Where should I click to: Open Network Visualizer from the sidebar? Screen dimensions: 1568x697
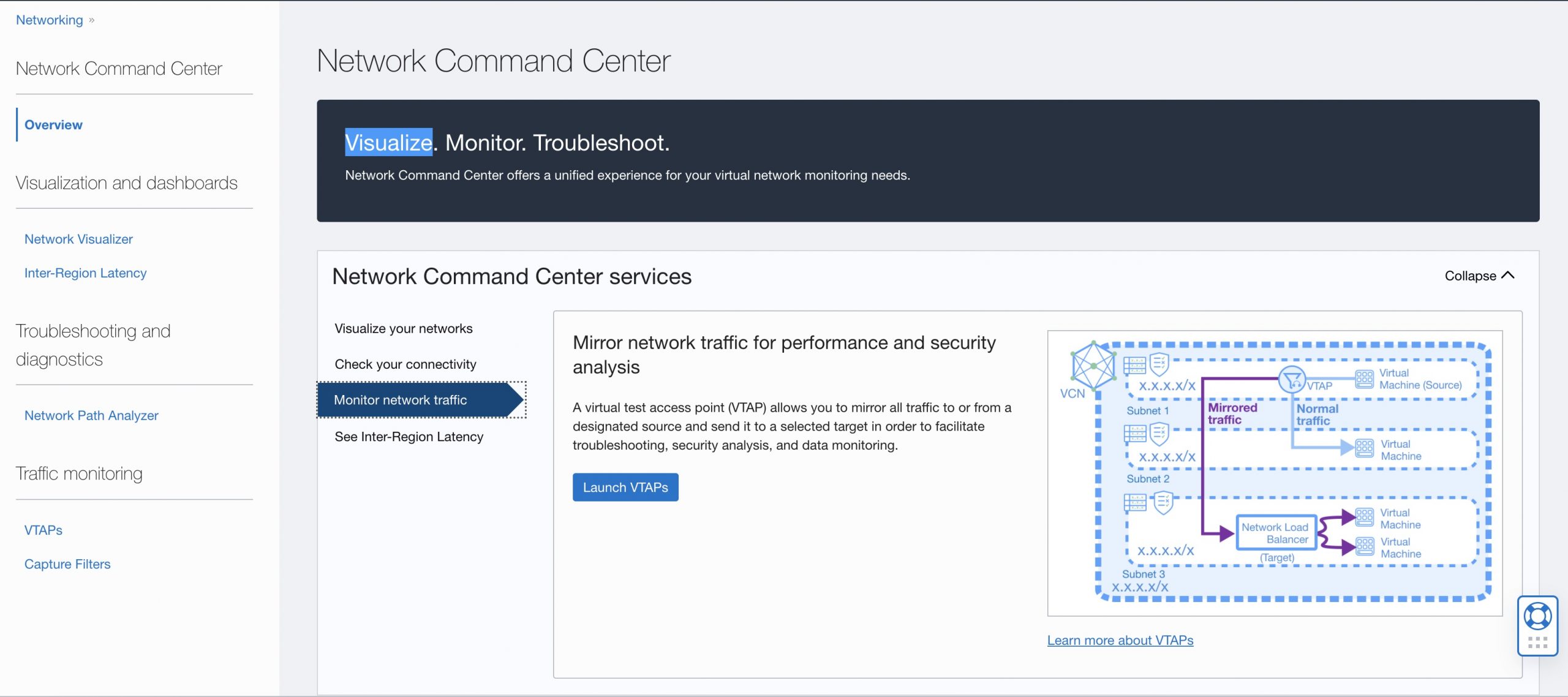pos(78,239)
